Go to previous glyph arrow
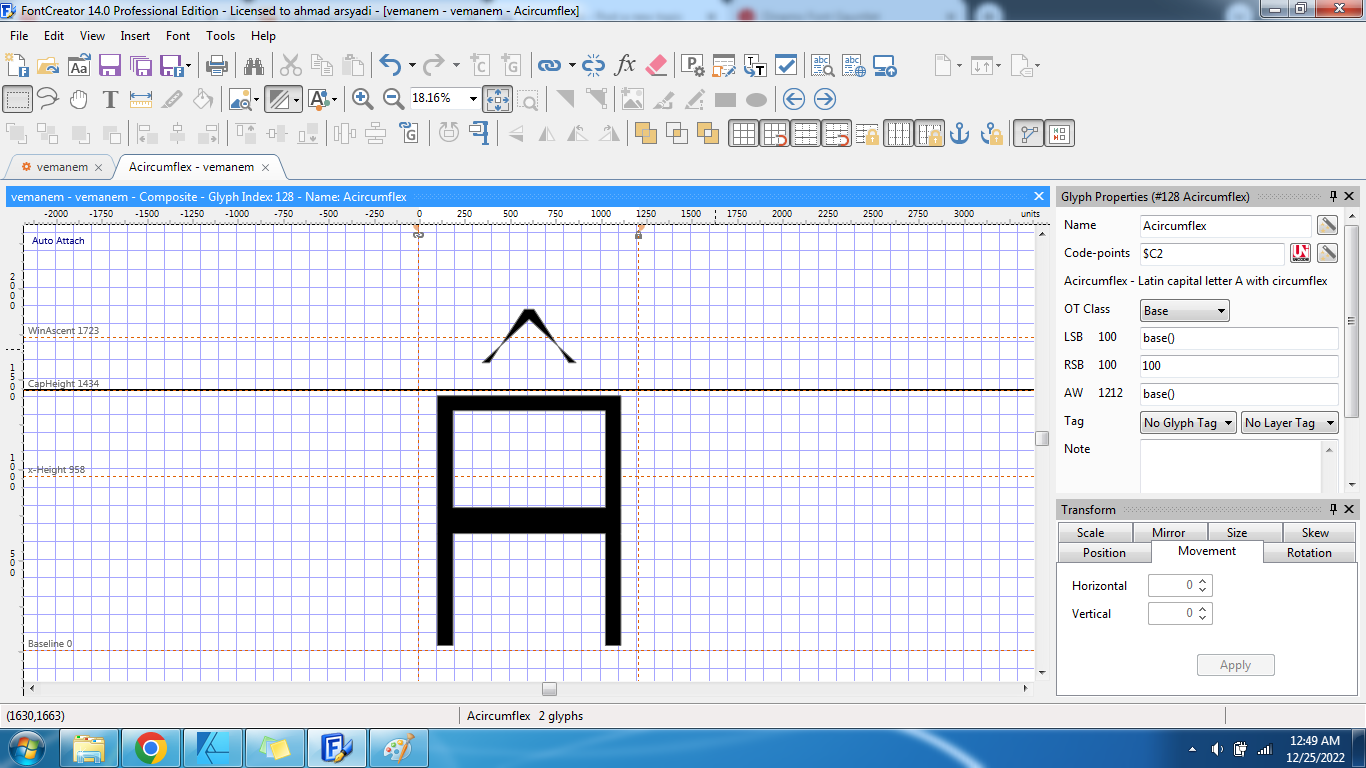This screenshot has width=1366, height=768. click(794, 99)
